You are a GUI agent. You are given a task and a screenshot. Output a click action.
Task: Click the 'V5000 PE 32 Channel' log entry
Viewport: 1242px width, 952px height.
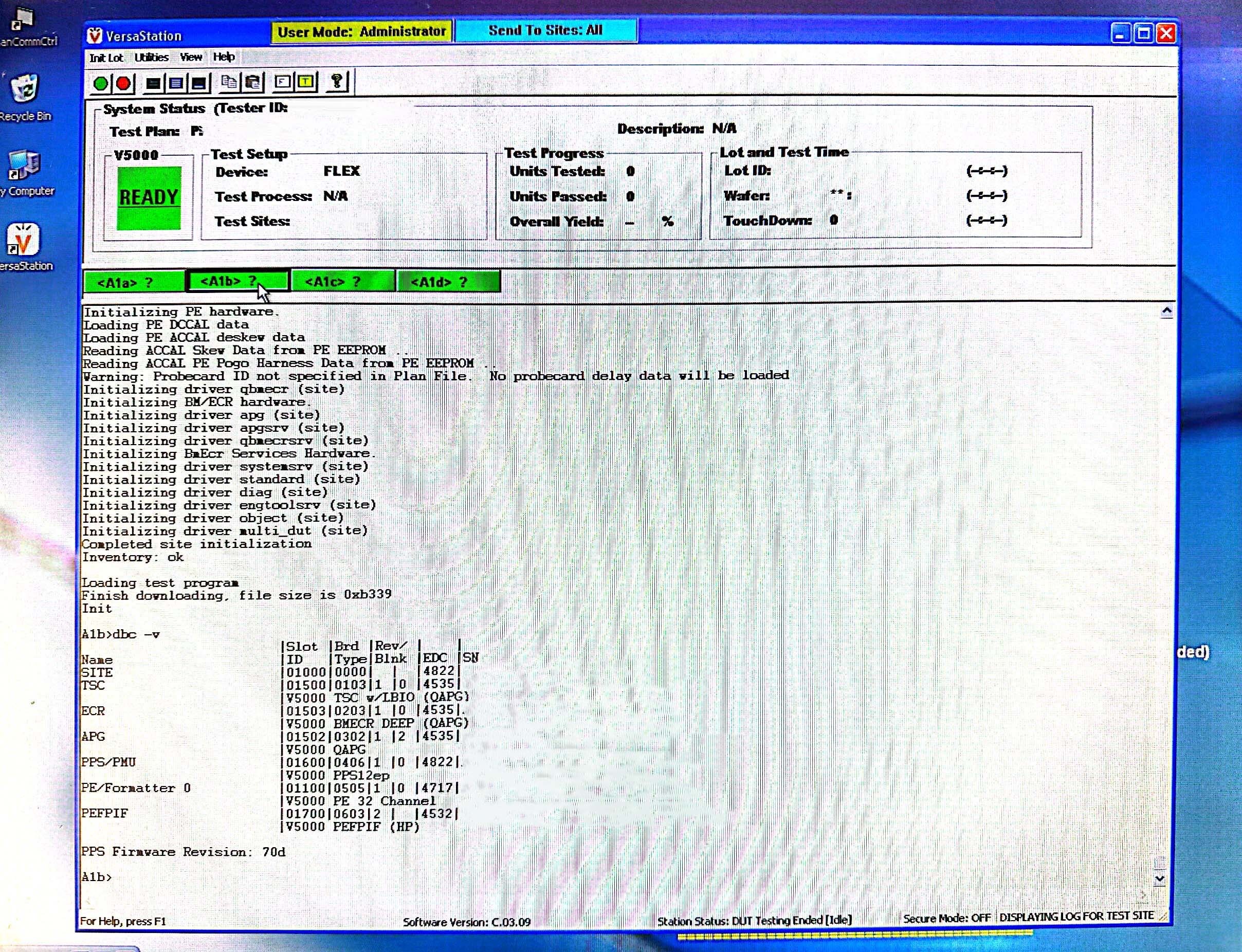point(361,801)
